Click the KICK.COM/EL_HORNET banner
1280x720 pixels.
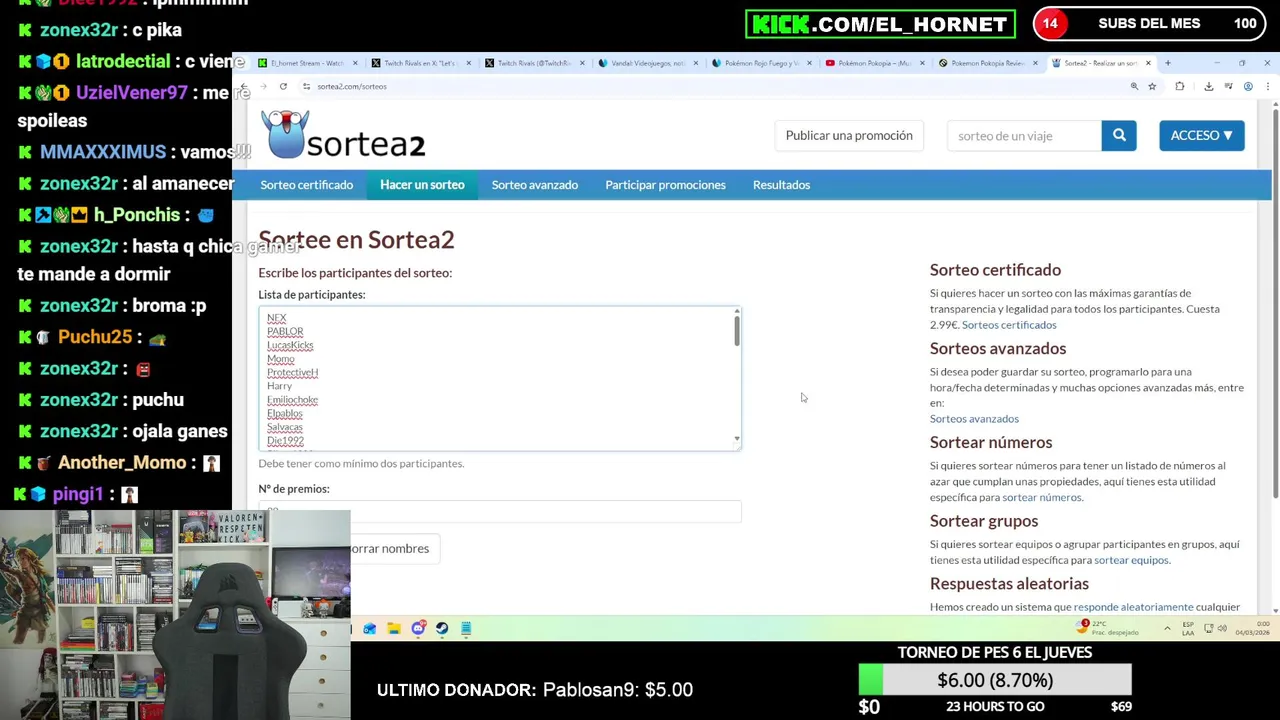[880, 24]
